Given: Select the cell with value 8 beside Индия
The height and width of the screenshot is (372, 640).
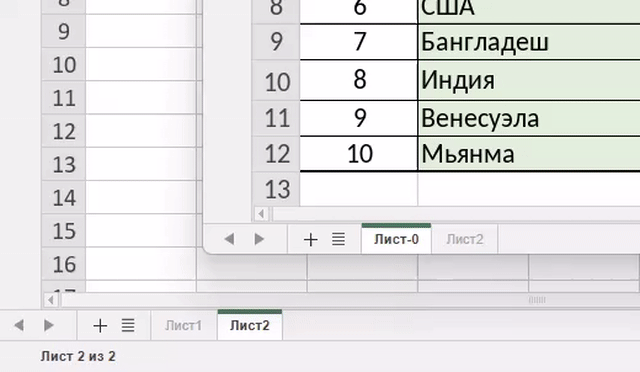Looking at the screenshot, I should coord(359,80).
